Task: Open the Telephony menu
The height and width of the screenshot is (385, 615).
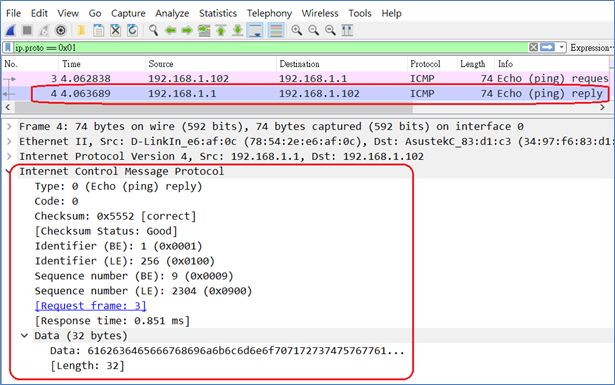Action: pos(269,13)
